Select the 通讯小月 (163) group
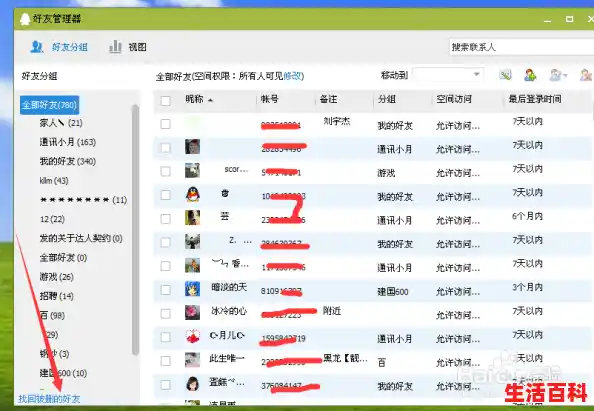 point(68,142)
